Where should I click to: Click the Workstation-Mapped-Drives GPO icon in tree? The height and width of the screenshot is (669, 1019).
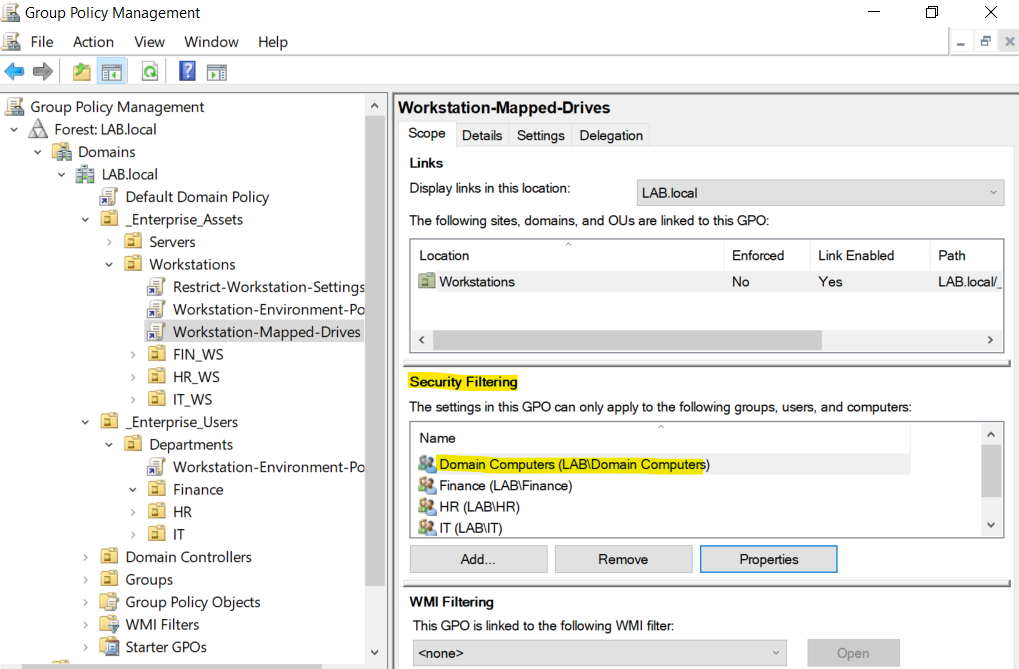[156, 332]
